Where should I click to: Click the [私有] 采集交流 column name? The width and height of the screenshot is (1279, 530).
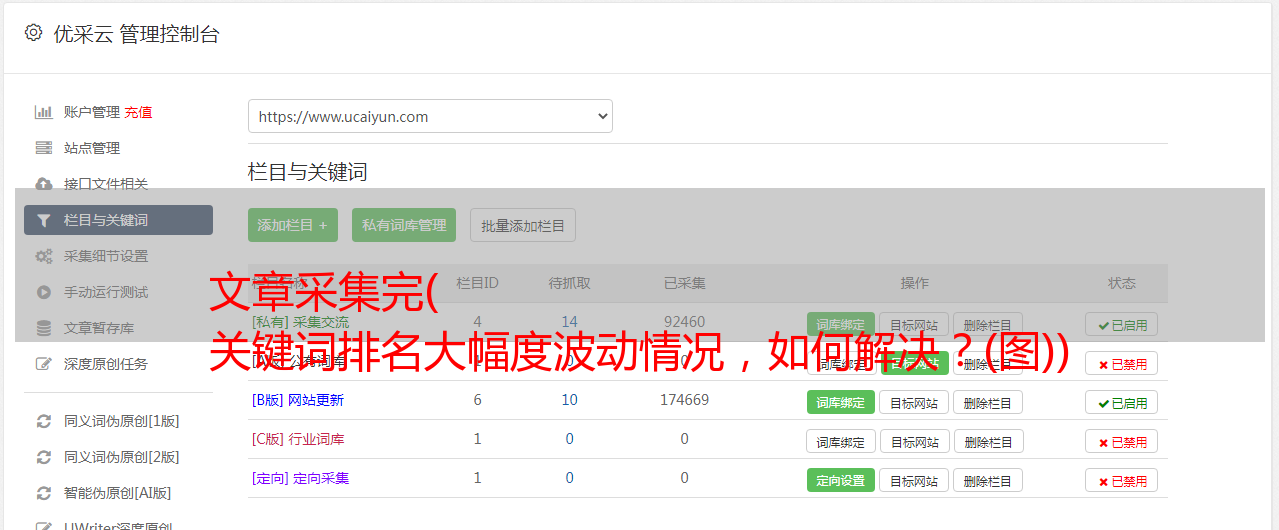pos(301,322)
